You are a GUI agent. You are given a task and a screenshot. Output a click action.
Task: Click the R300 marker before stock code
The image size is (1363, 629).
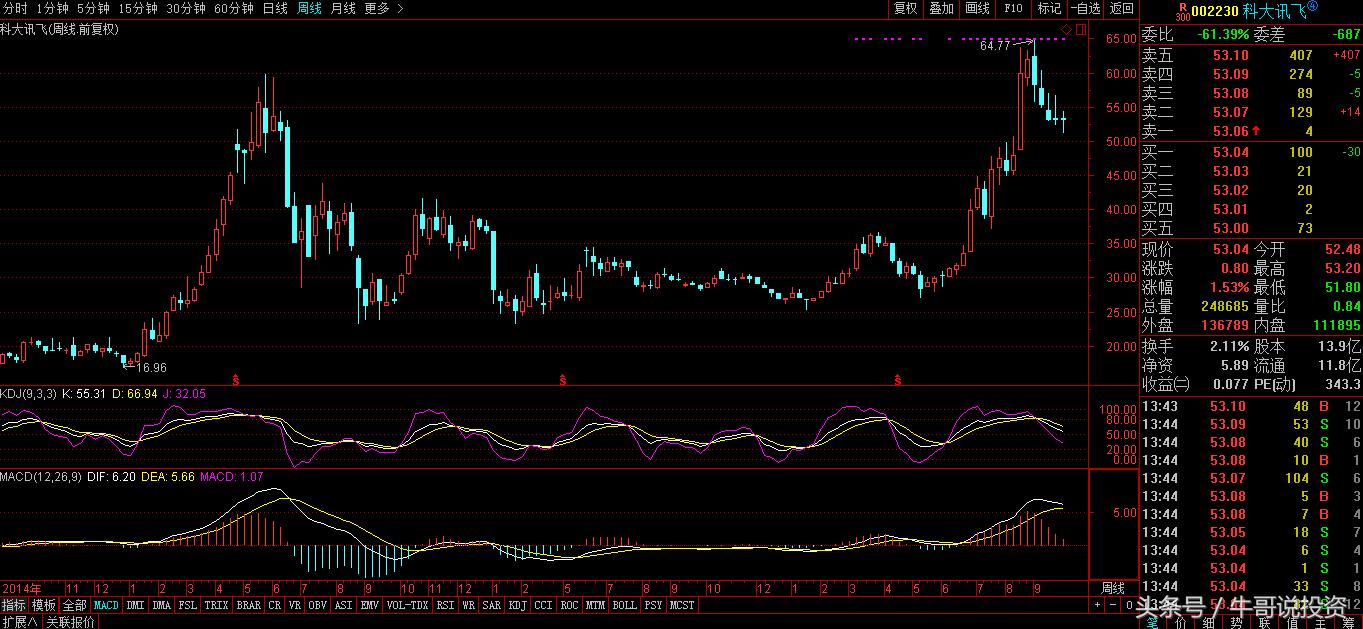tap(1183, 10)
